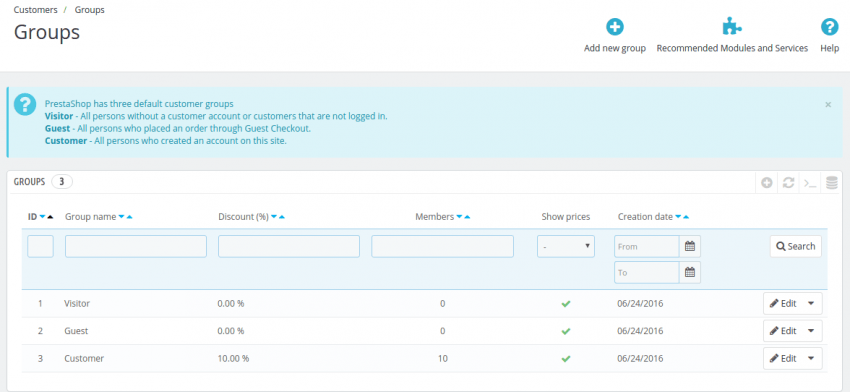850x392 pixels.
Task: Expand Customer row Edit dropdown arrow
Action: coord(811,358)
